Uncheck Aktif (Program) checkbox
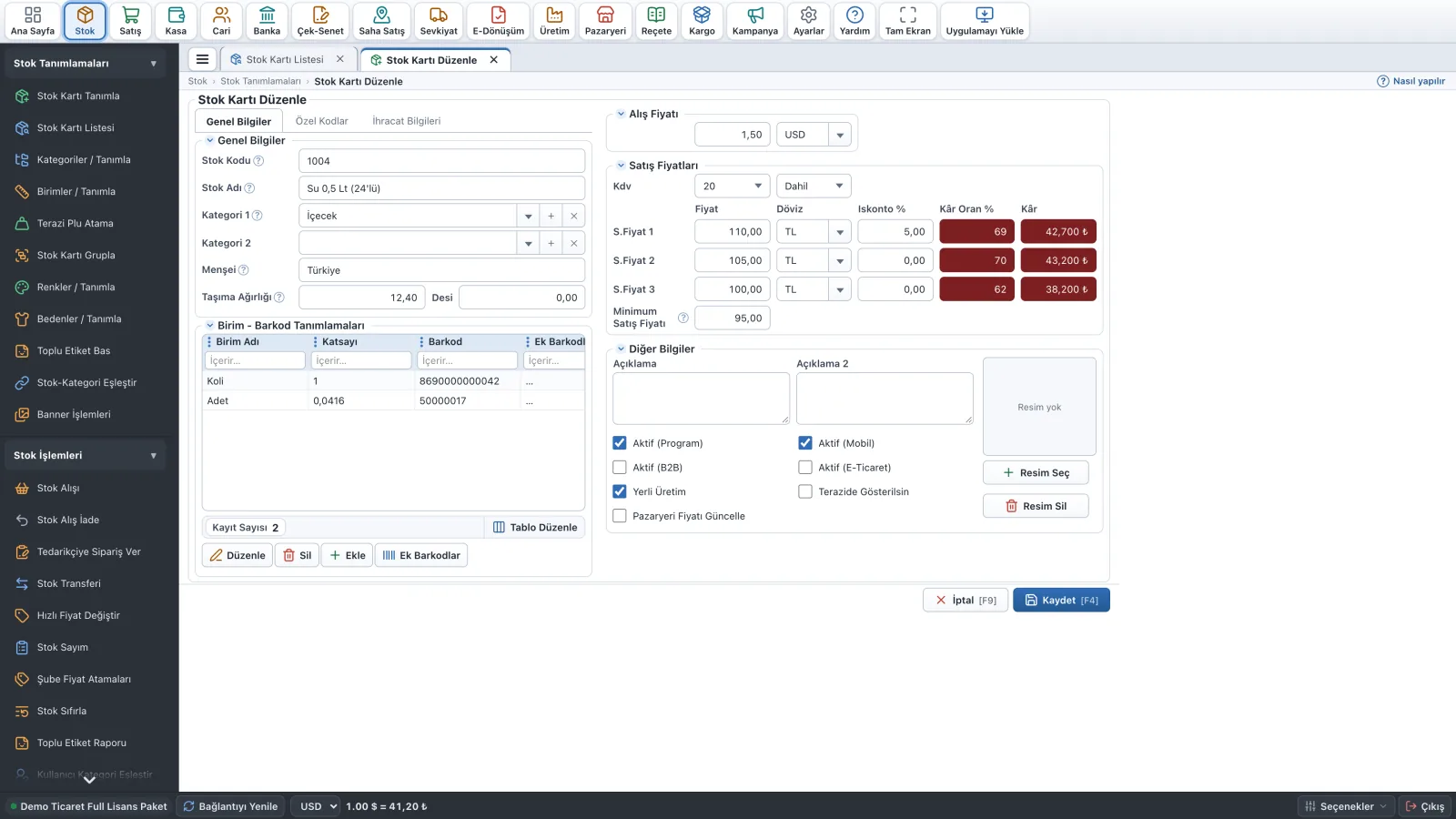This screenshot has height=819, width=1456. click(x=620, y=443)
